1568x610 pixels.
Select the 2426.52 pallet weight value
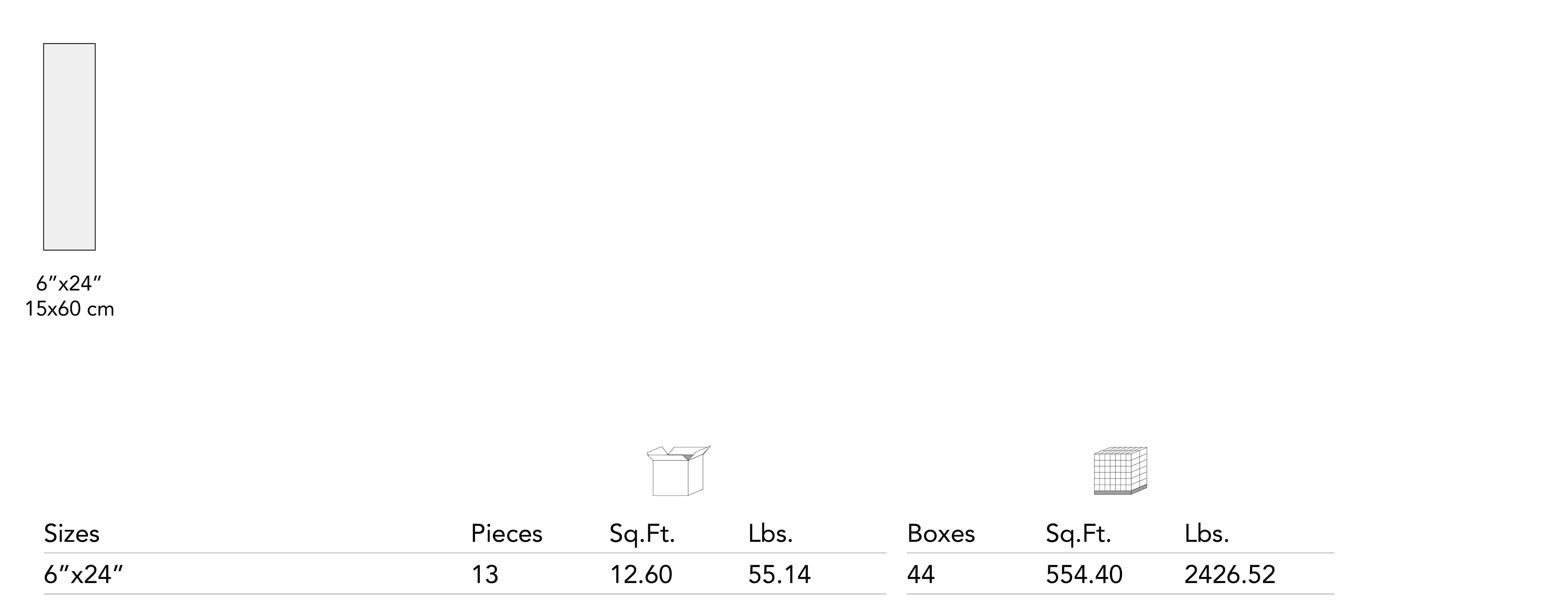1229,575
